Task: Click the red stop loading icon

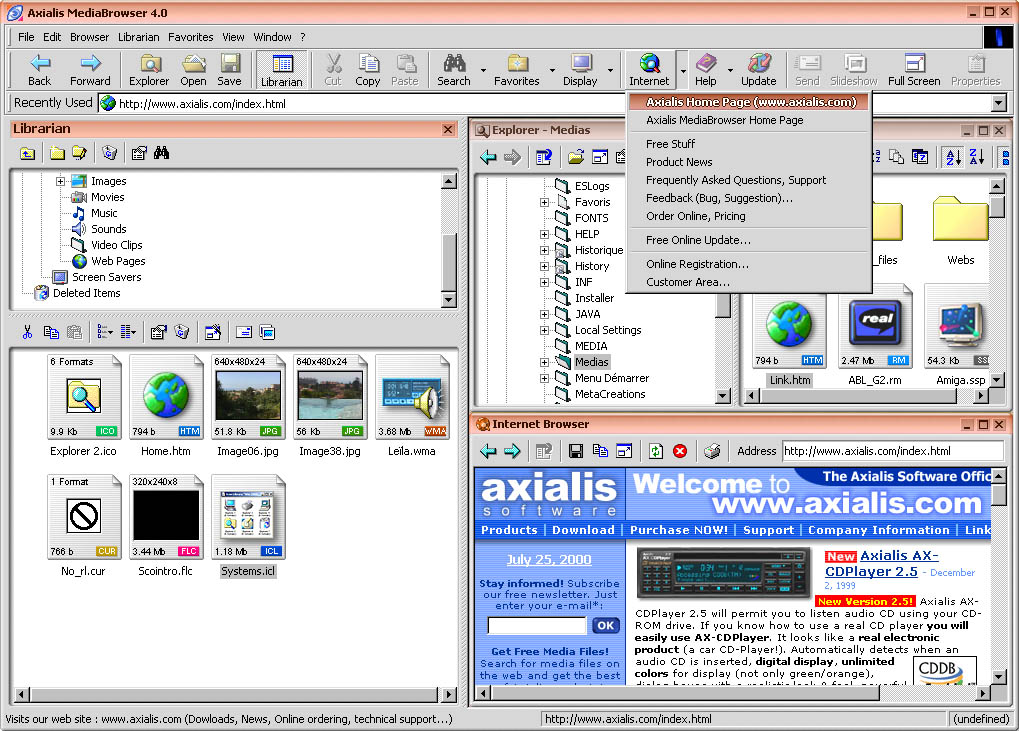Action: (680, 451)
